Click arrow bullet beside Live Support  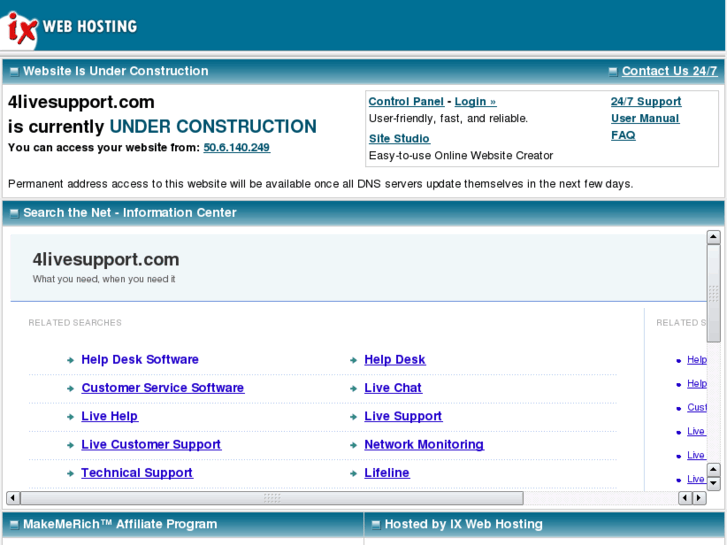353,417
